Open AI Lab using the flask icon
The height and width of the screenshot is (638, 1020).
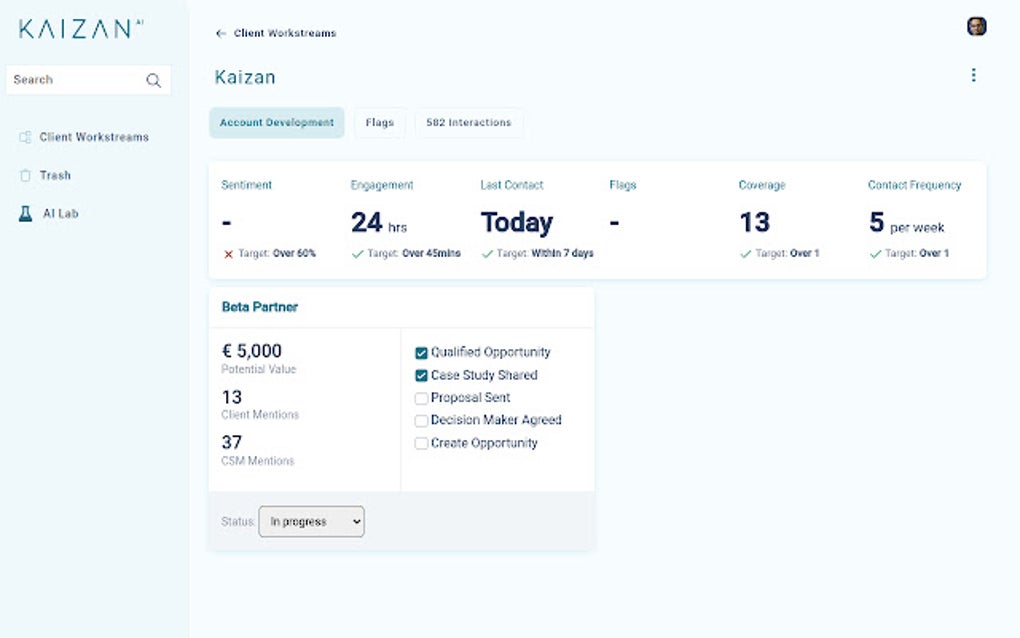click(x=26, y=212)
